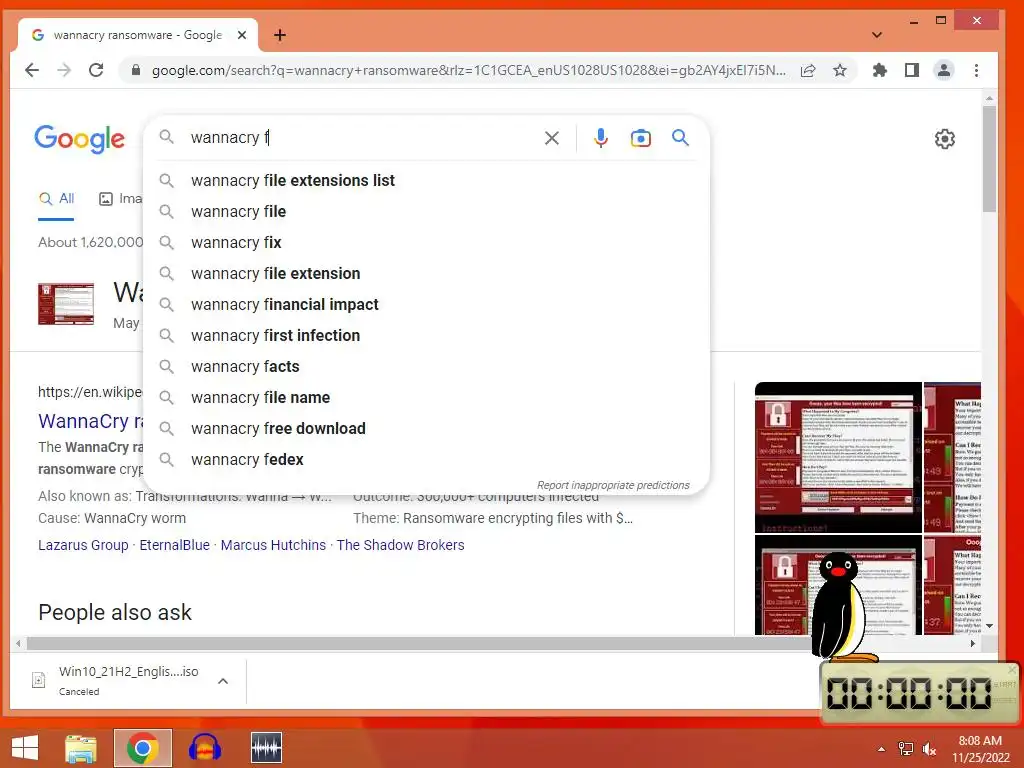Expand download item options chevron
This screenshot has height=768, width=1024.
223,681
